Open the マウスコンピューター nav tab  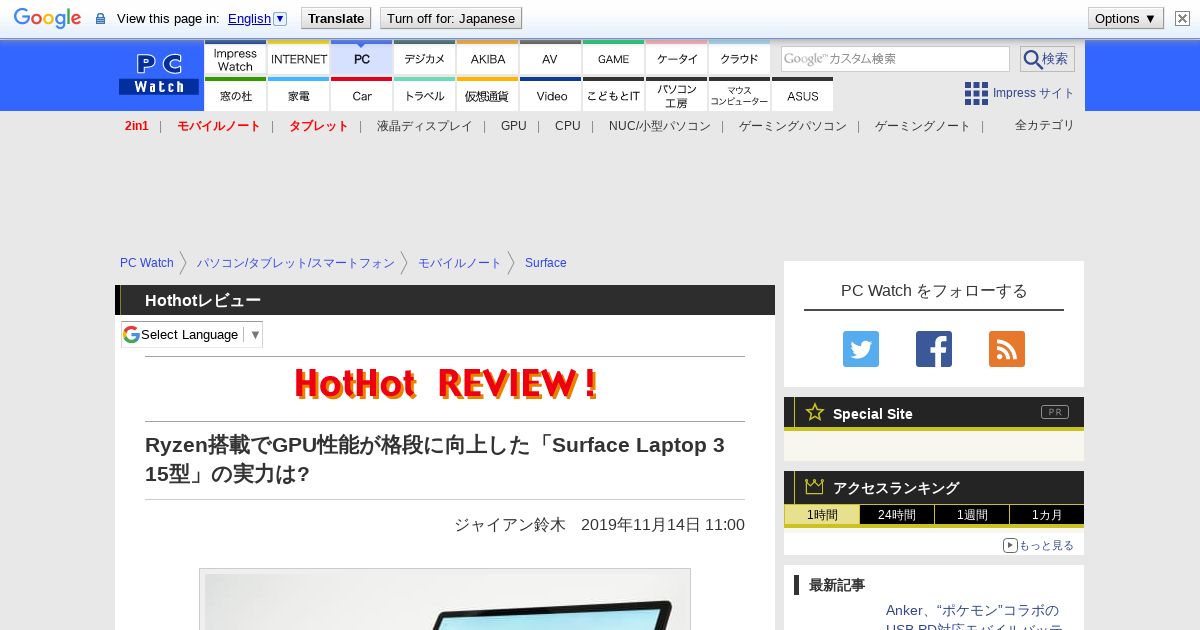[x=739, y=95]
